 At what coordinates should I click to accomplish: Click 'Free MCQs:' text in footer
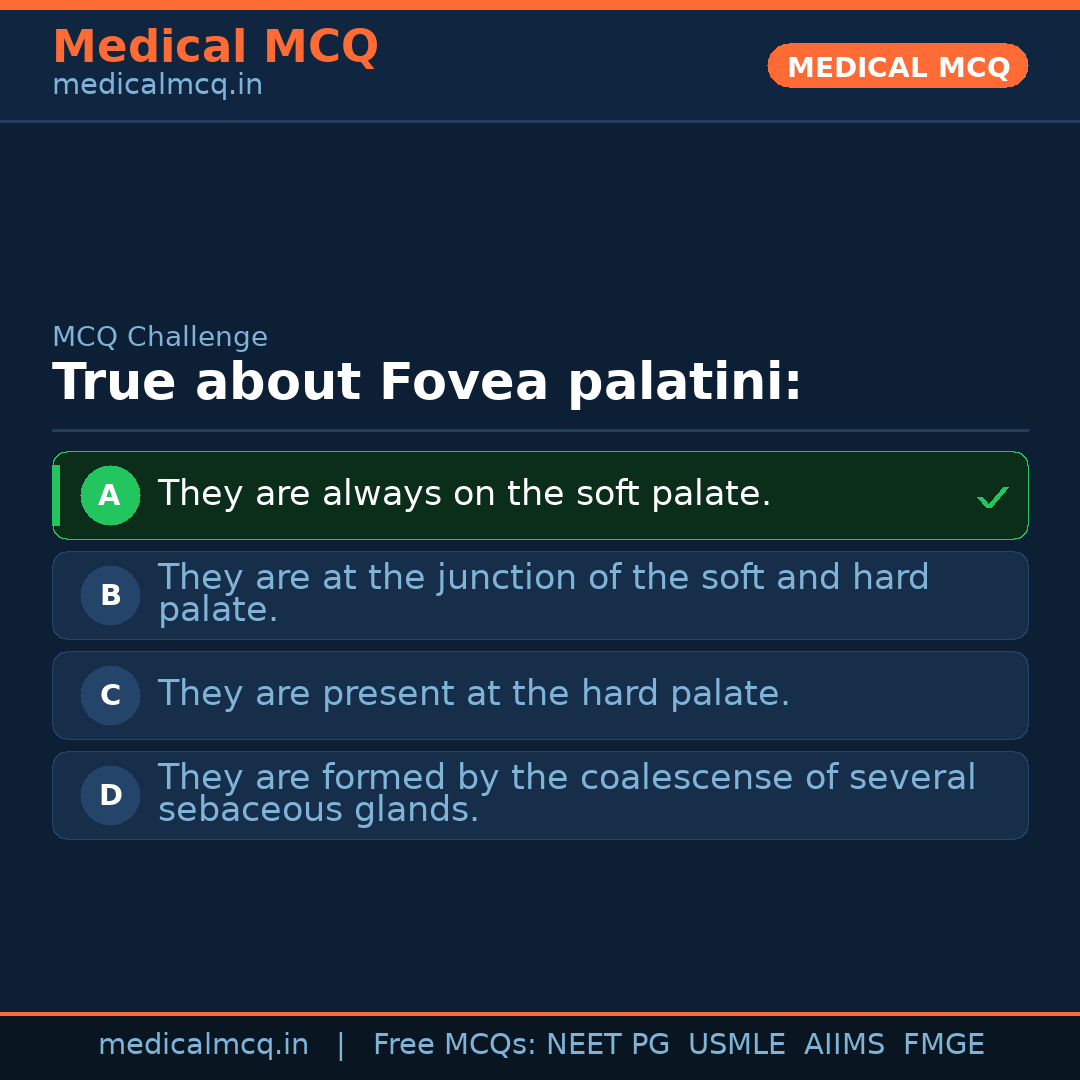point(455,1045)
